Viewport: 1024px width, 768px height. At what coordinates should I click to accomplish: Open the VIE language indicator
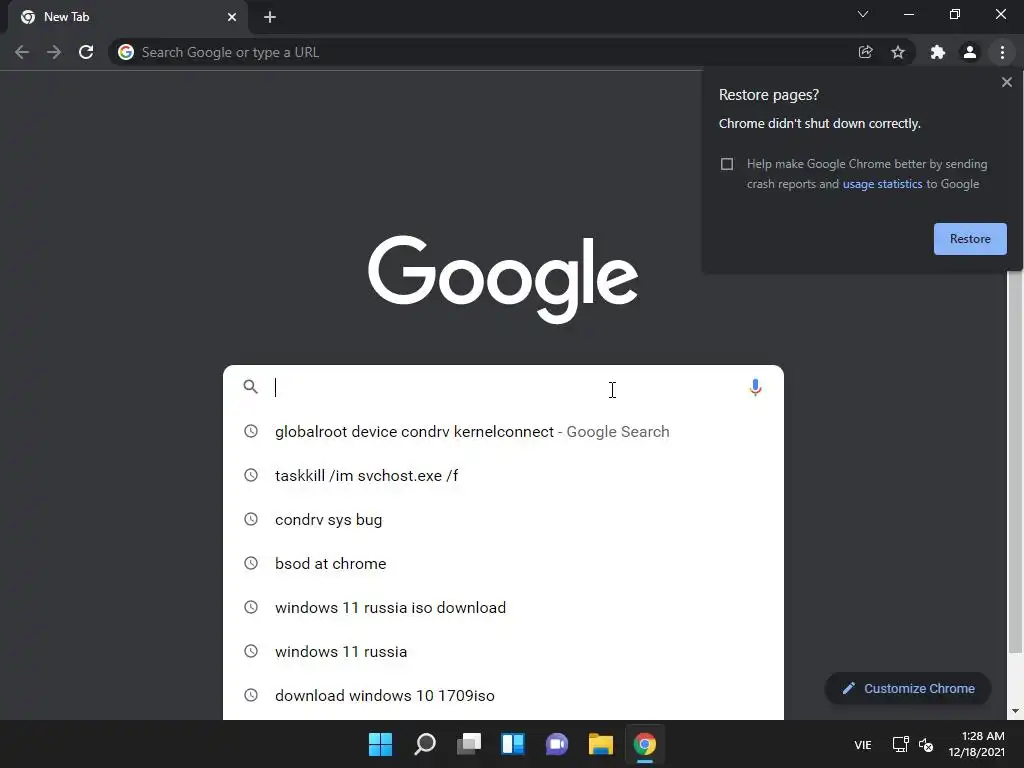point(863,744)
